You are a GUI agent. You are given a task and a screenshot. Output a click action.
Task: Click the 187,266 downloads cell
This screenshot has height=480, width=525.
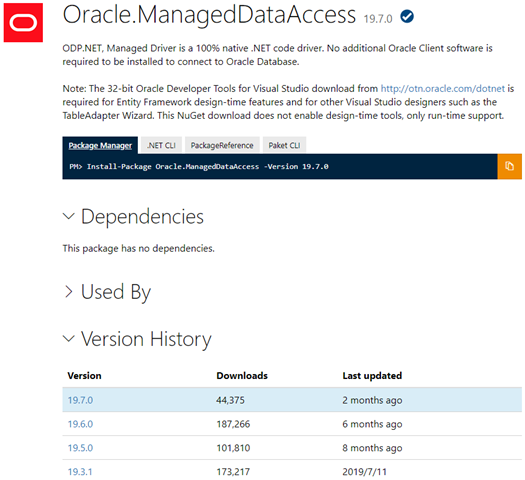click(x=233, y=424)
